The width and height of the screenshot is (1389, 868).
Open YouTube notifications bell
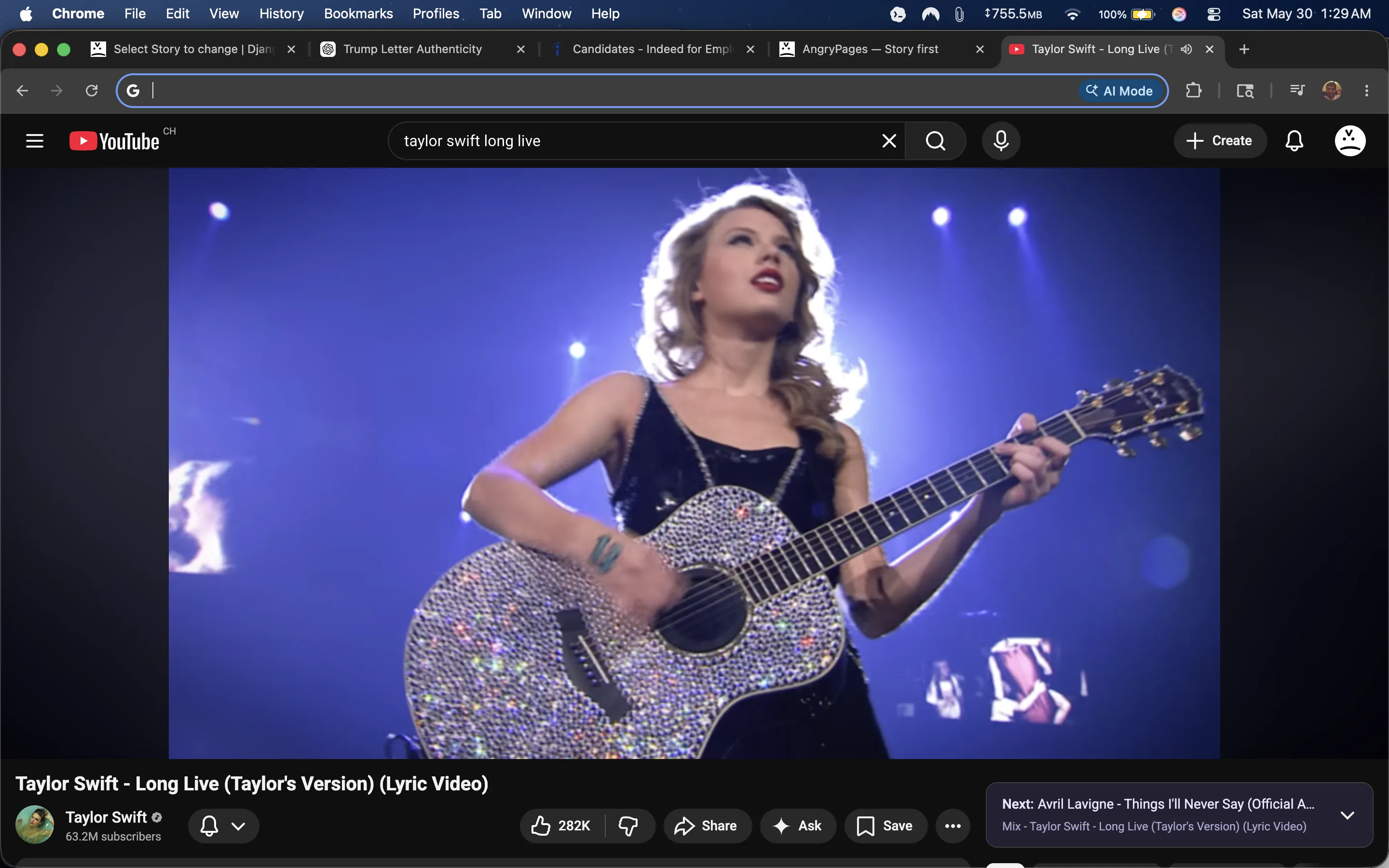[1294, 141]
